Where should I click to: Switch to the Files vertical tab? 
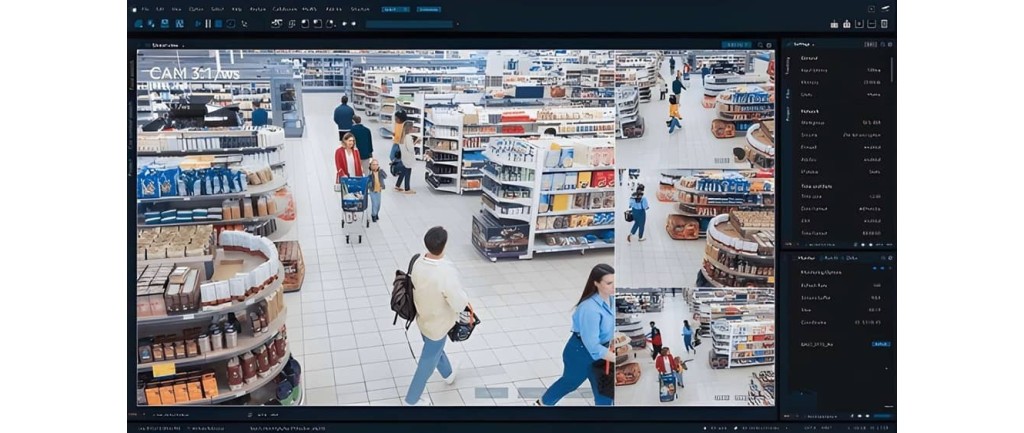coord(788,93)
